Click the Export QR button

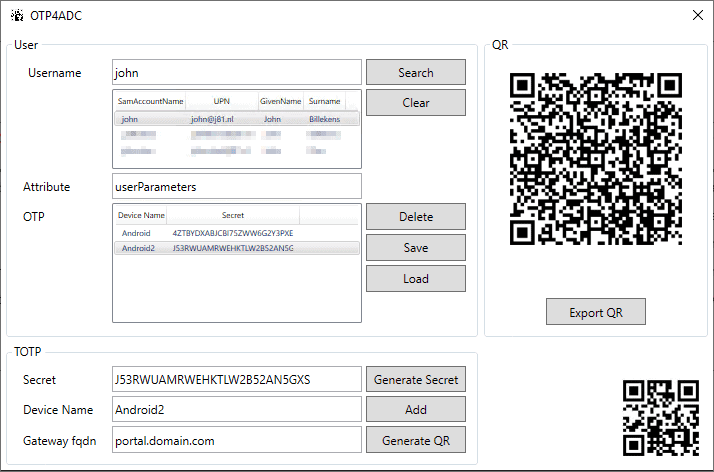click(596, 312)
